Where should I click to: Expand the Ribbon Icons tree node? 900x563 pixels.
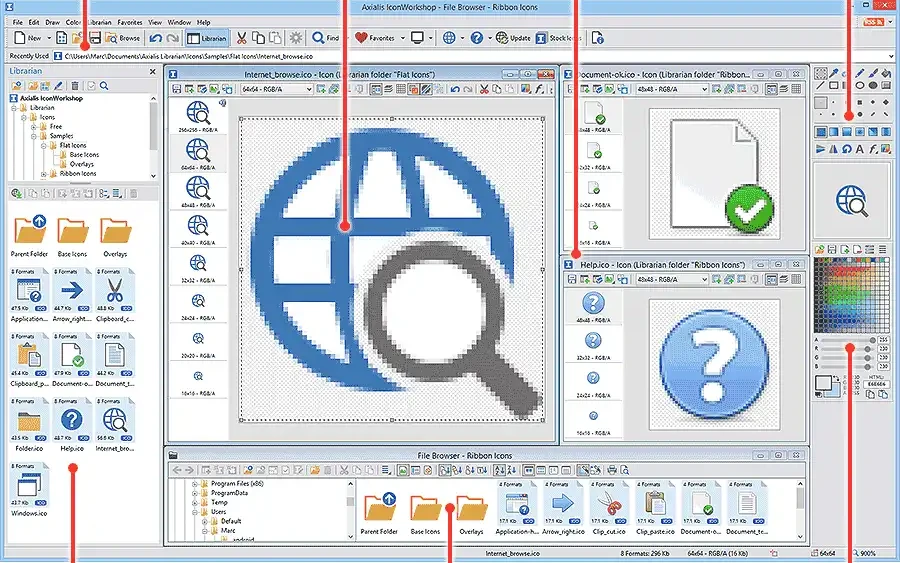43,174
